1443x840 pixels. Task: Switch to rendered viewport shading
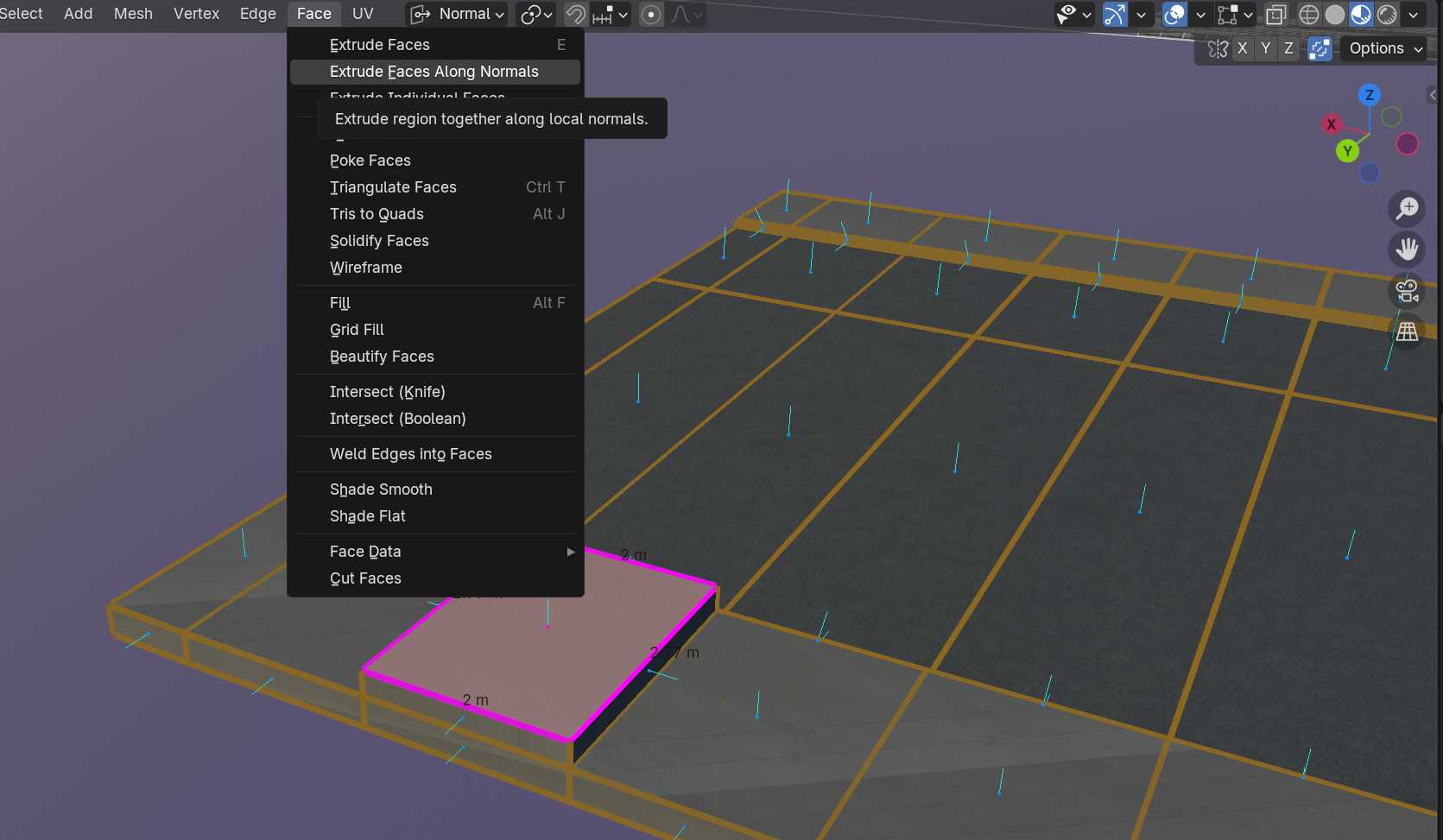coord(1387,14)
